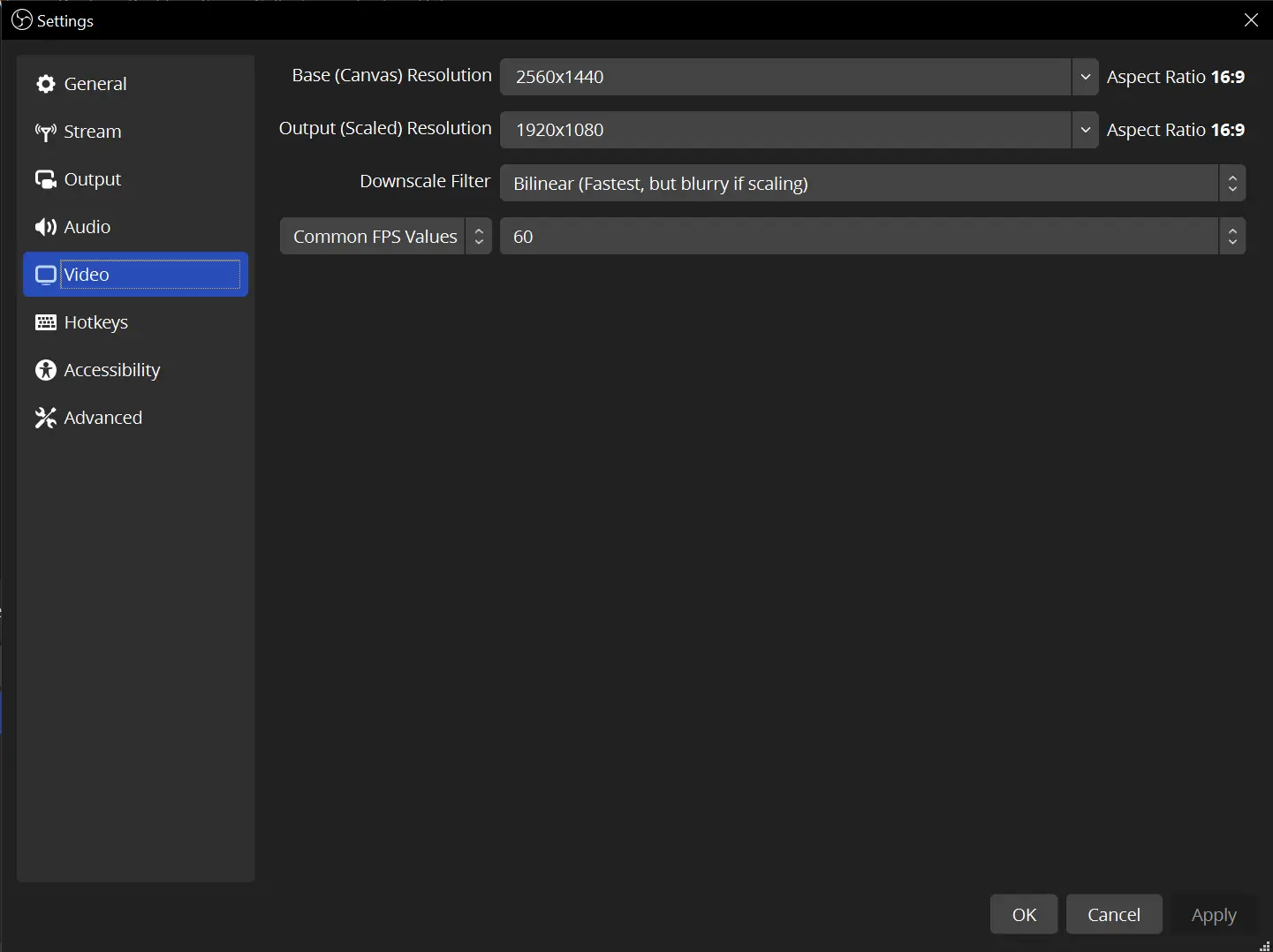This screenshot has width=1273, height=952.
Task: Click the Apply button
Action: 1213,914
